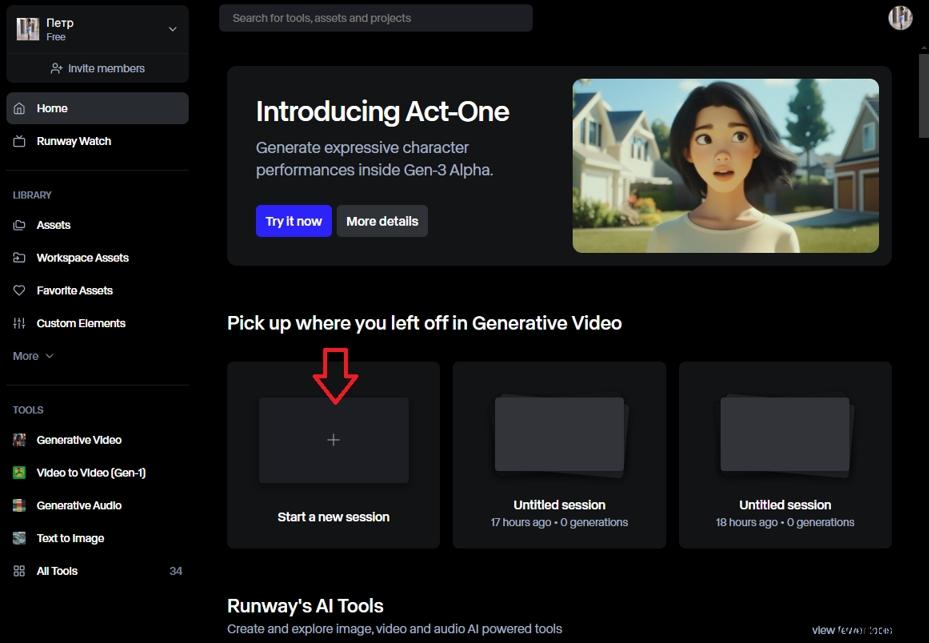Open Runway Watch in the sidebar
The height and width of the screenshot is (643, 929).
tap(98, 141)
